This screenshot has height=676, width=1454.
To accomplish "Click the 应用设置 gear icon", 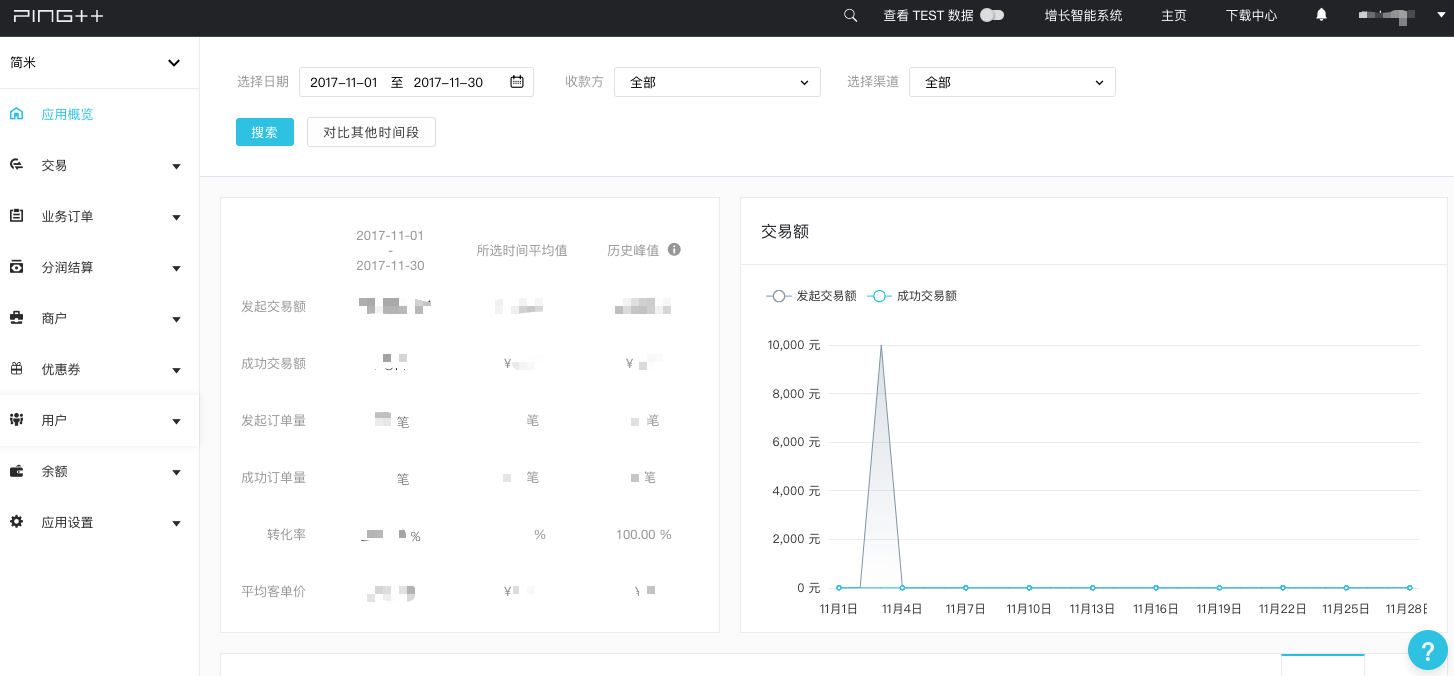I will 17,522.
